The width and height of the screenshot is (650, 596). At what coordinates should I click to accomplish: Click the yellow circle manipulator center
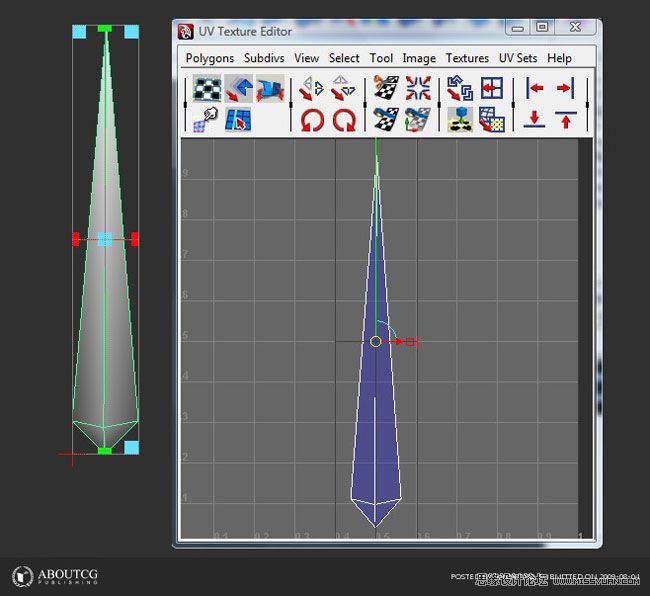point(376,341)
